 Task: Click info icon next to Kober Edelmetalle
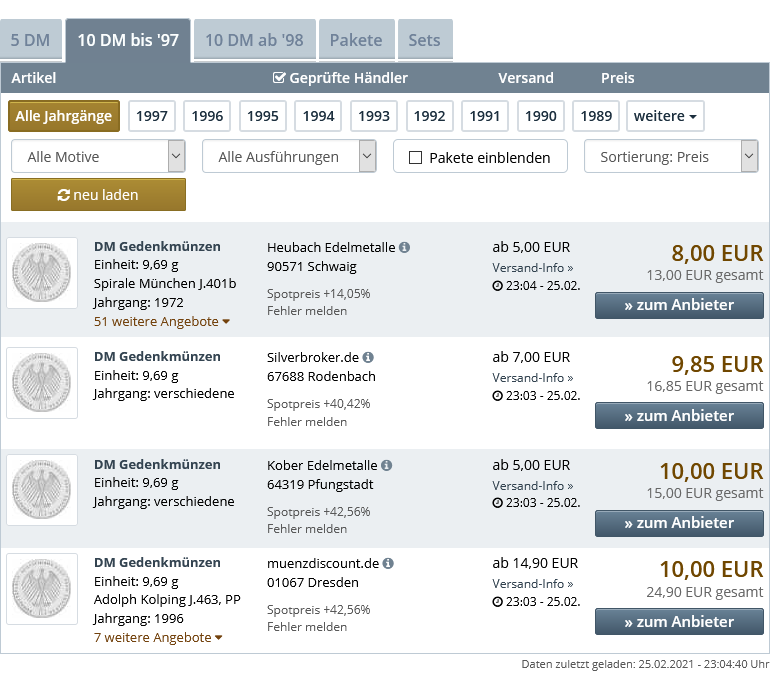point(387,466)
